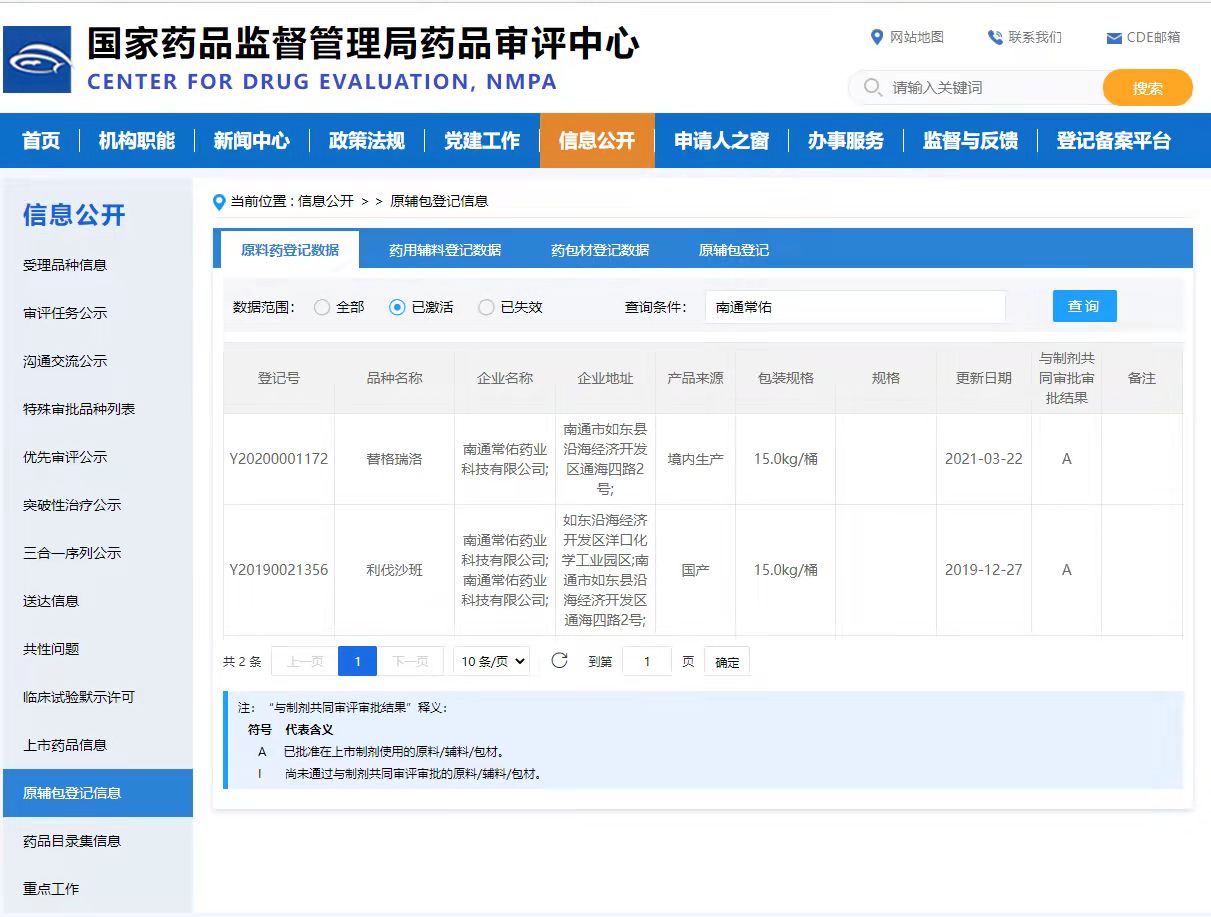Viewport: 1211px width, 917px height.
Task: Click the 联系我们 link
Action: pos(1035,37)
